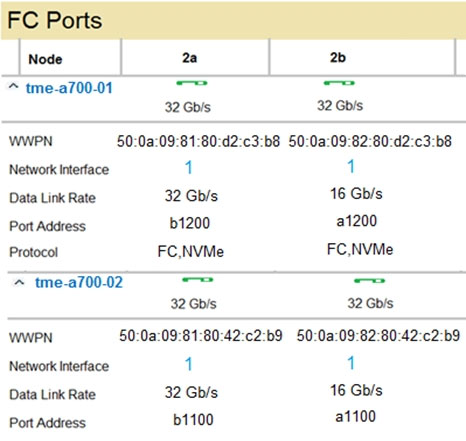Click the a1100 port address value
This screenshot has width=466, height=441.
click(x=356, y=417)
